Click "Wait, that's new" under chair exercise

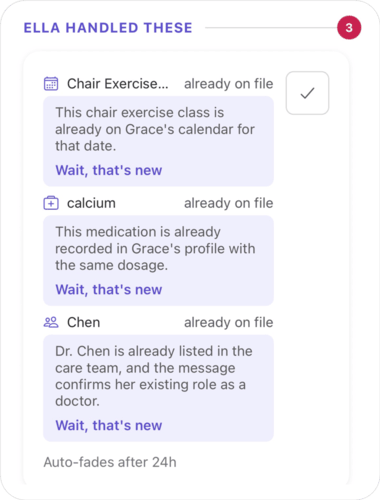pyautogui.click(x=109, y=170)
